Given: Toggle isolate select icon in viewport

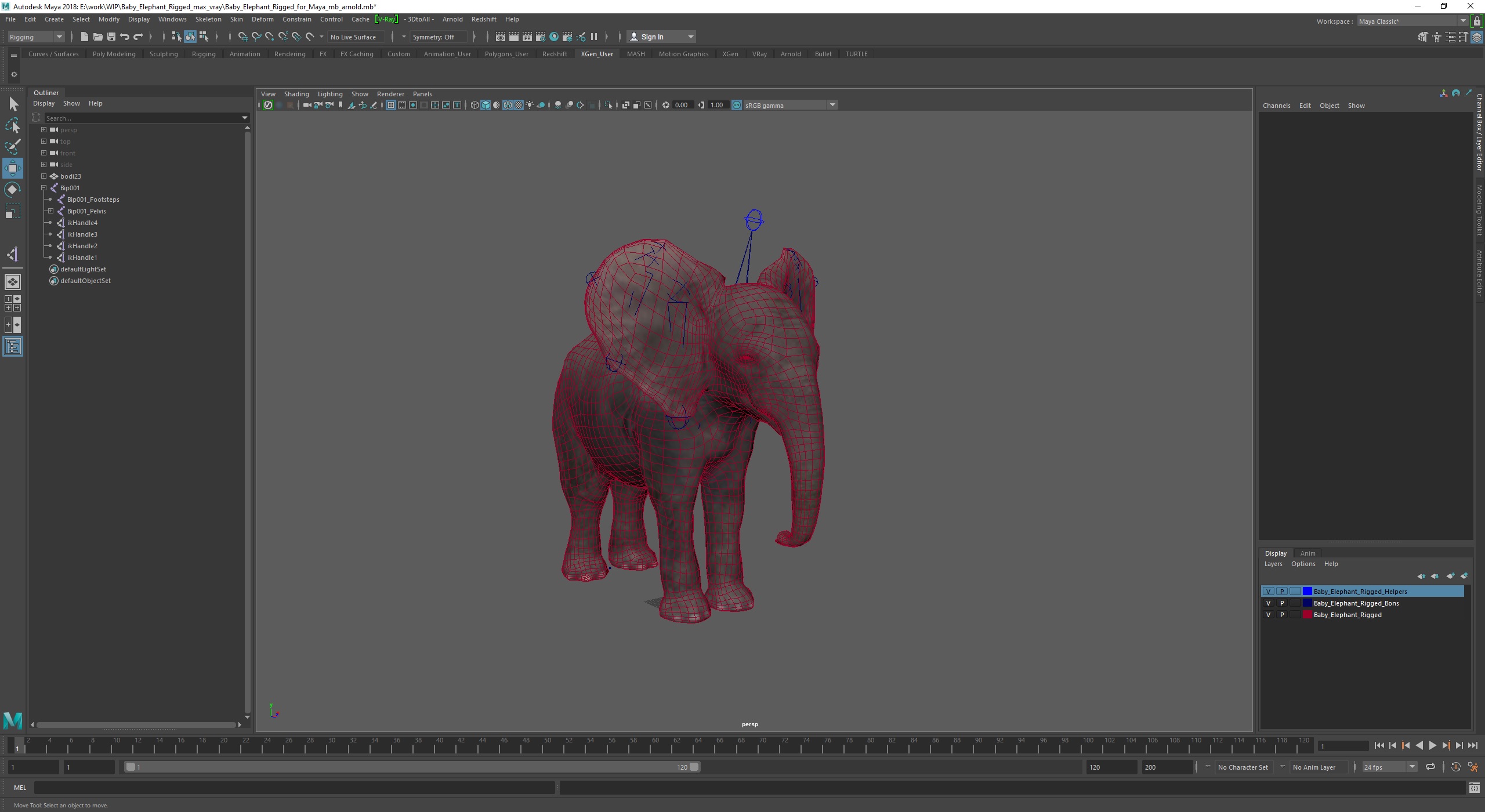Looking at the screenshot, I should pyautogui.click(x=609, y=105).
